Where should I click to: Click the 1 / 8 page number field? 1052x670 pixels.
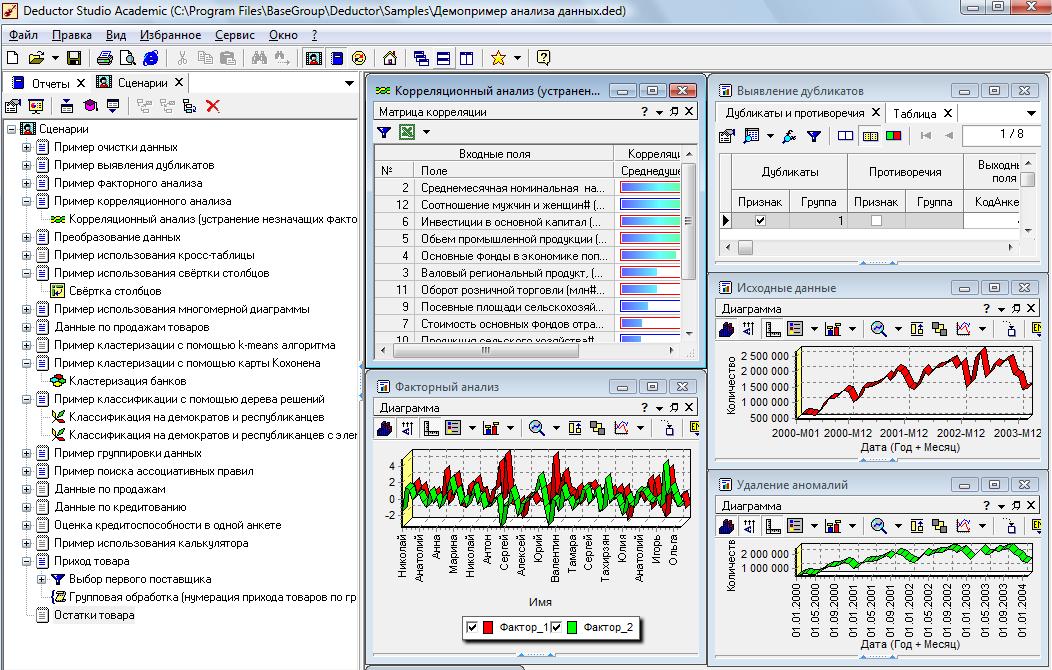[1003, 135]
